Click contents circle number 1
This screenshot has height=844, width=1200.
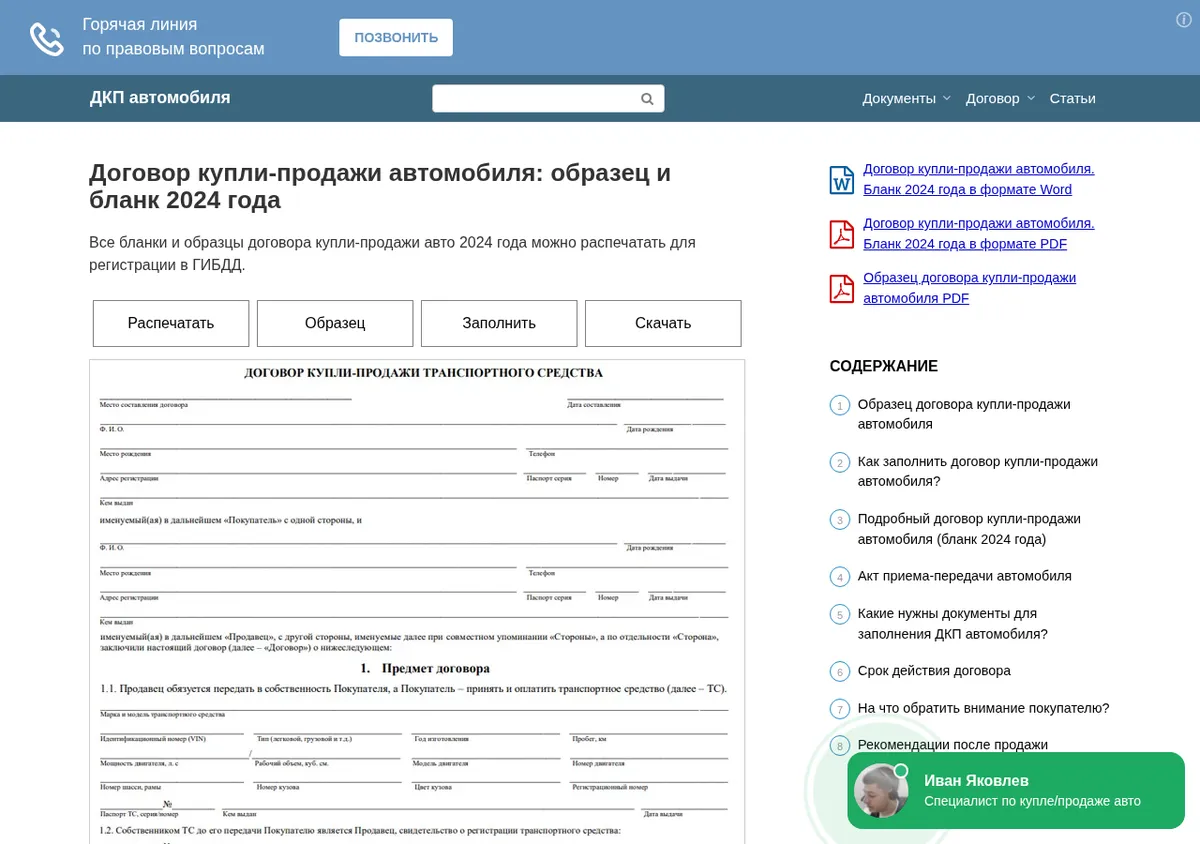point(839,405)
